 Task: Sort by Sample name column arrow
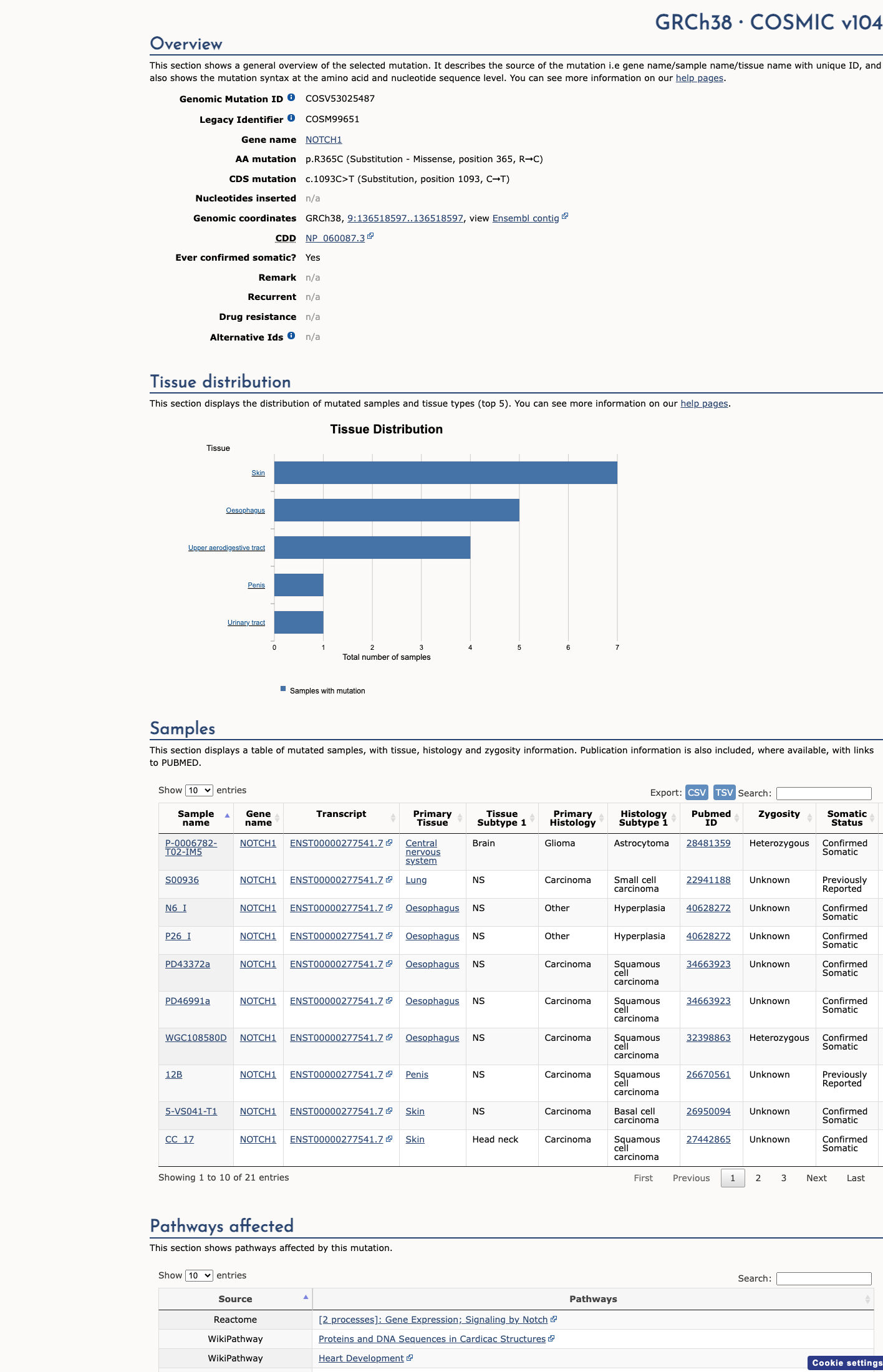pyautogui.click(x=227, y=816)
